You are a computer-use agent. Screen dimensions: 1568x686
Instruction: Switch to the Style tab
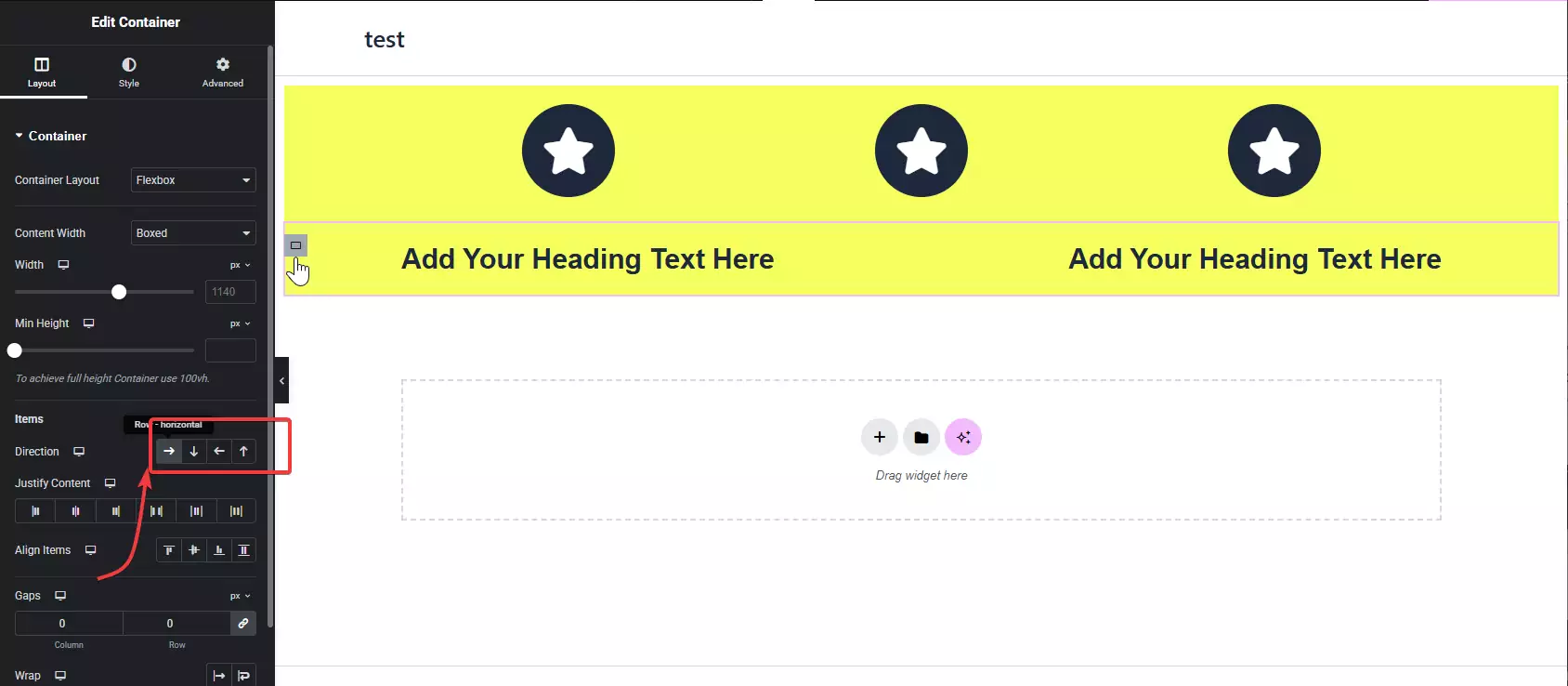tap(129, 73)
